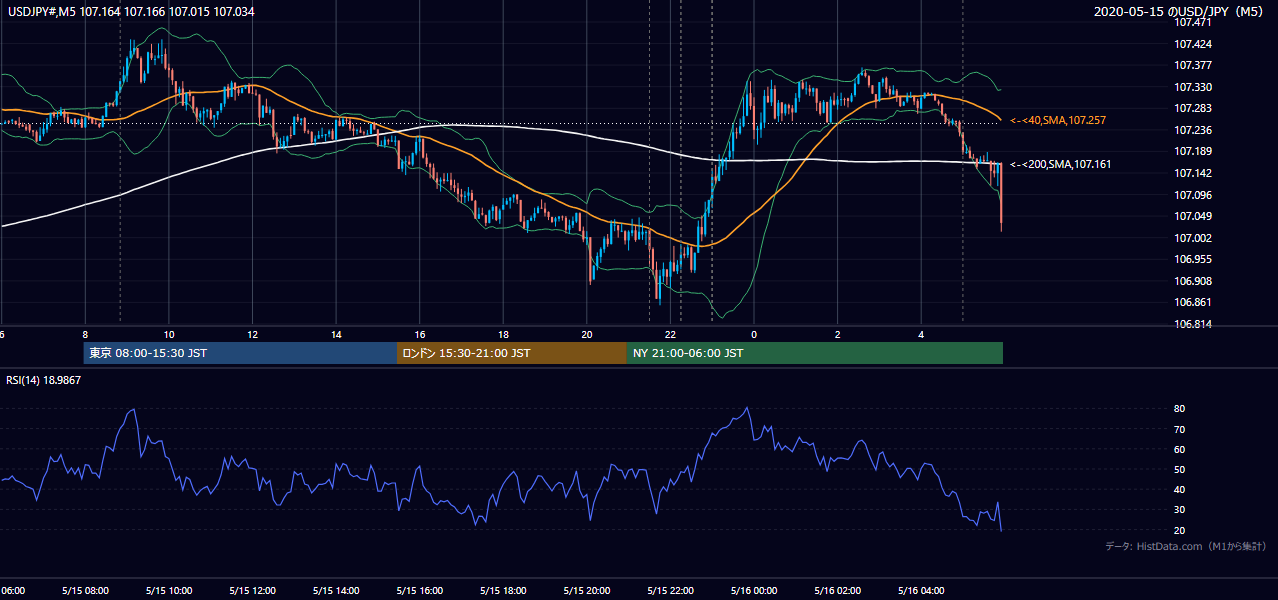Select the ロンドン 15:30-21:00 JST session bar

[x=512, y=353]
